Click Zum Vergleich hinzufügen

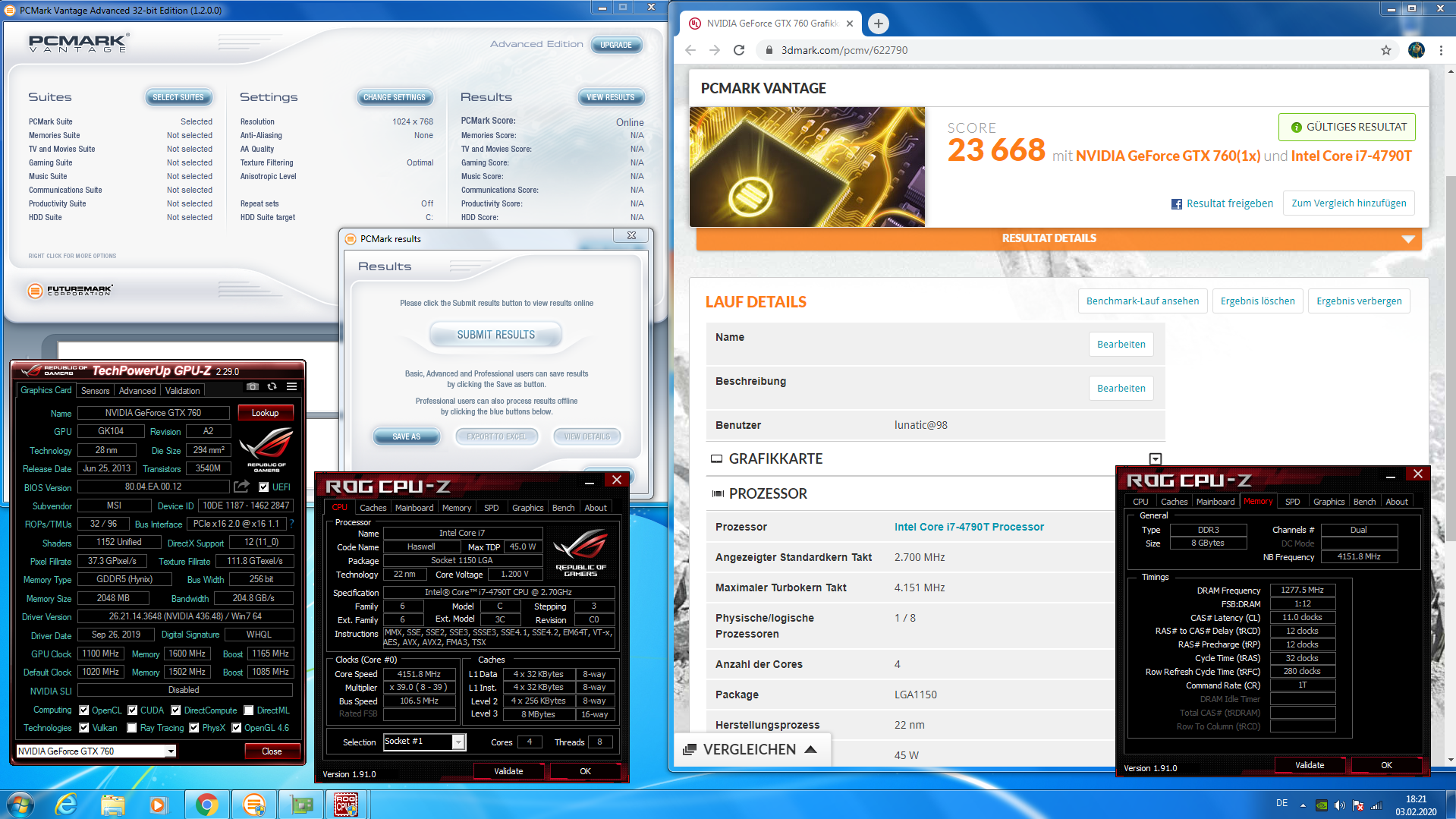tap(1348, 203)
